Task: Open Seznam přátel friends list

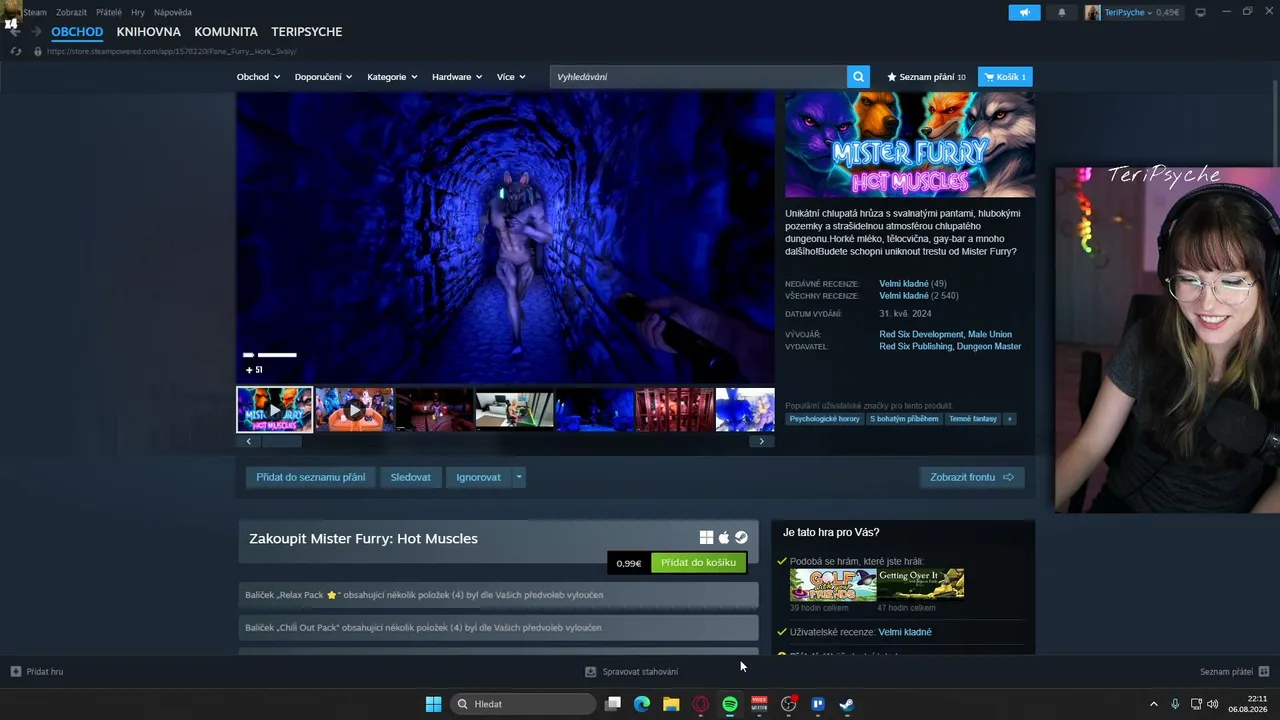Action: [x=1235, y=672]
